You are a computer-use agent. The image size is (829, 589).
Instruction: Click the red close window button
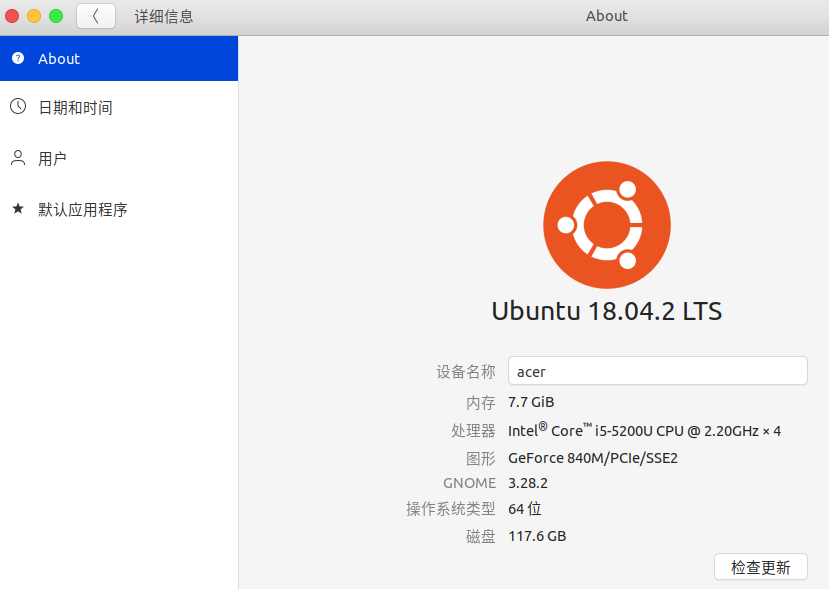(12, 16)
